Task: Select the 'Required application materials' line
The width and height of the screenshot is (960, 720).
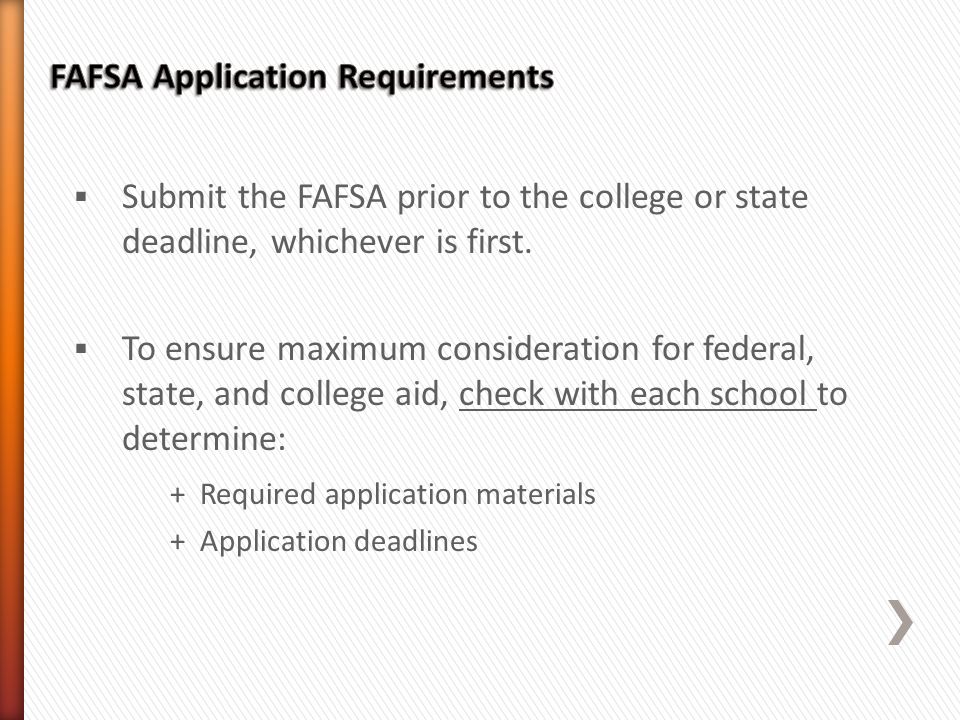Action: pos(398,495)
